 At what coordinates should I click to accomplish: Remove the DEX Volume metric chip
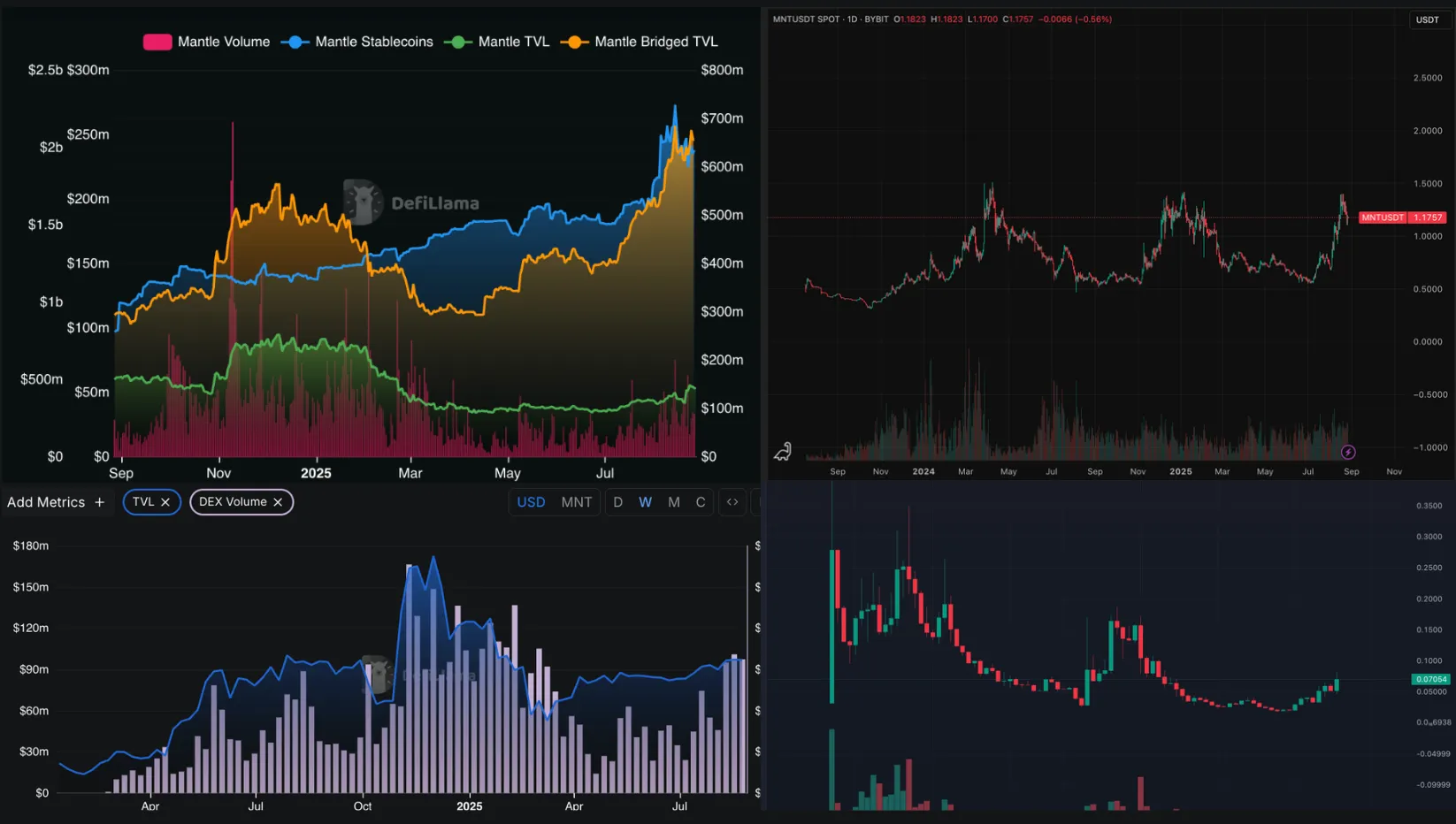[278, 502]
